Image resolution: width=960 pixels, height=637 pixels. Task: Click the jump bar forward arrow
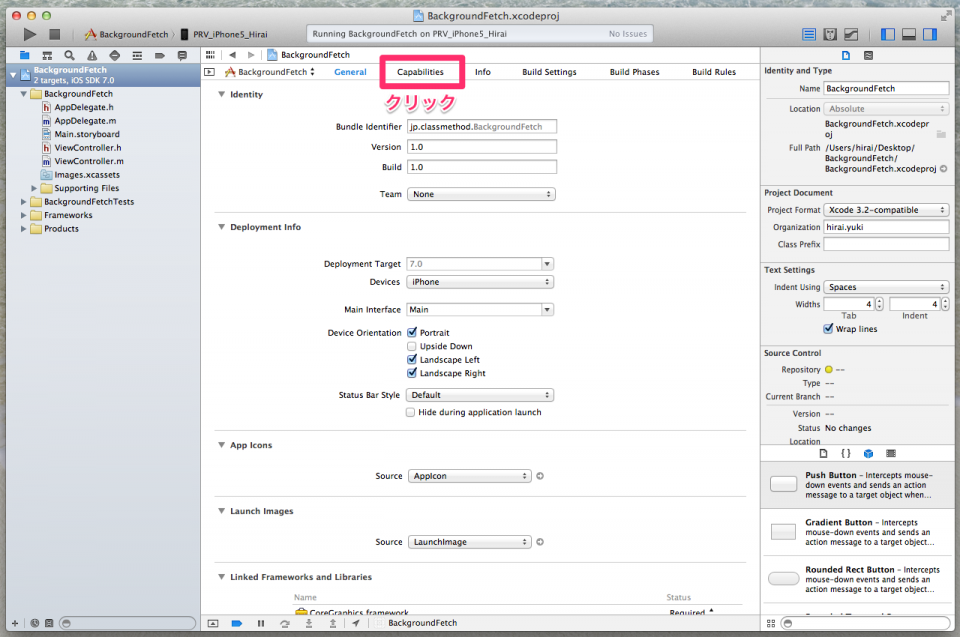point(251,55)
